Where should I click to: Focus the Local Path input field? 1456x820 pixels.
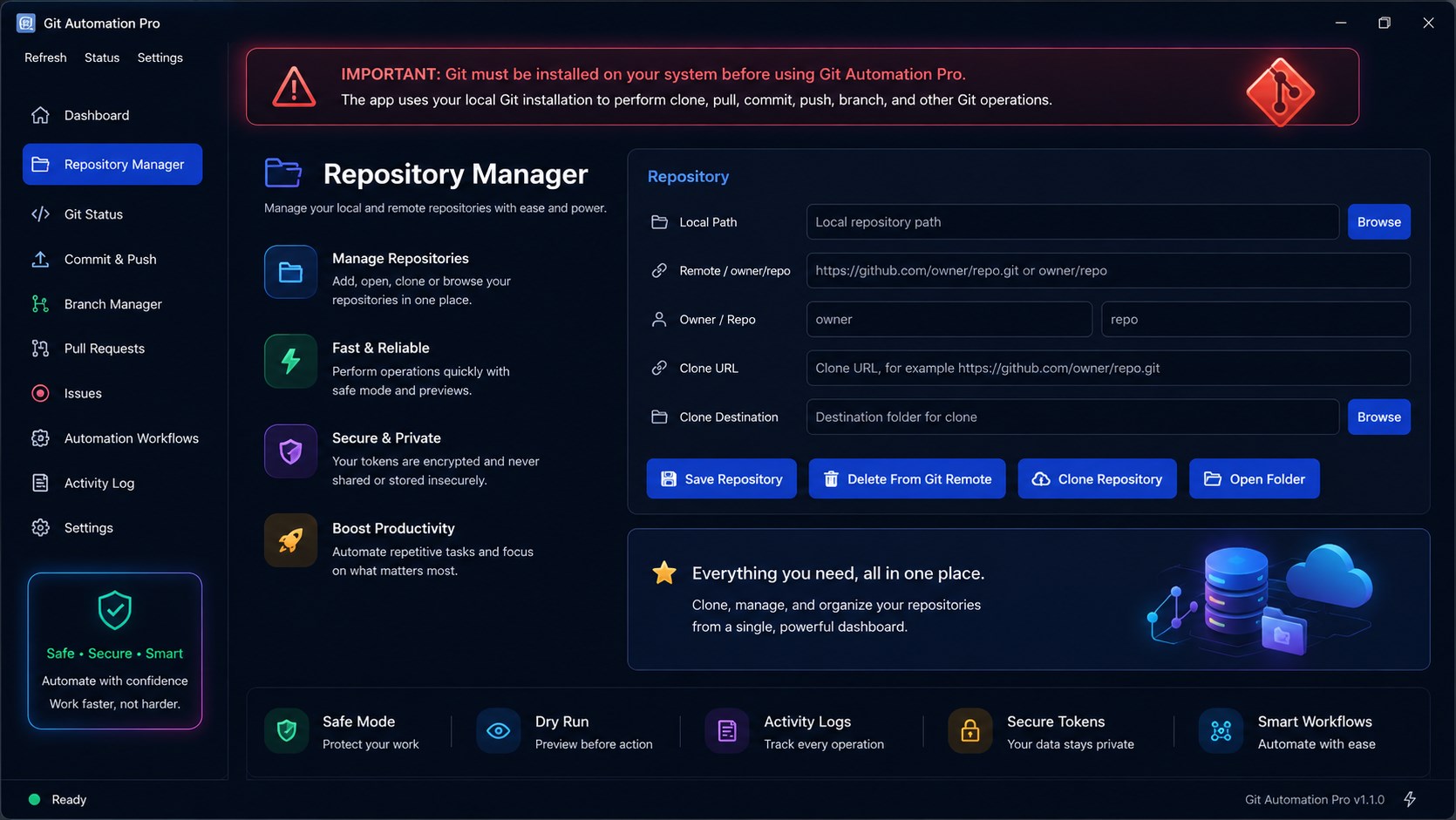point(1072,221)
